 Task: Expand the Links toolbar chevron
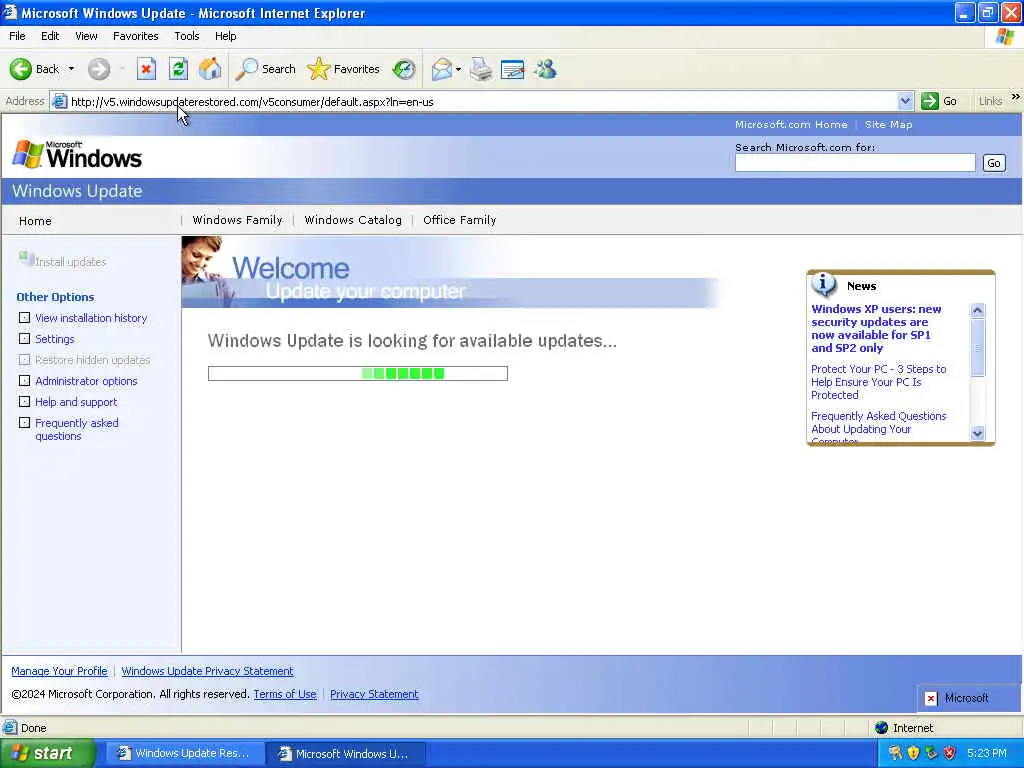[1016, 97]
